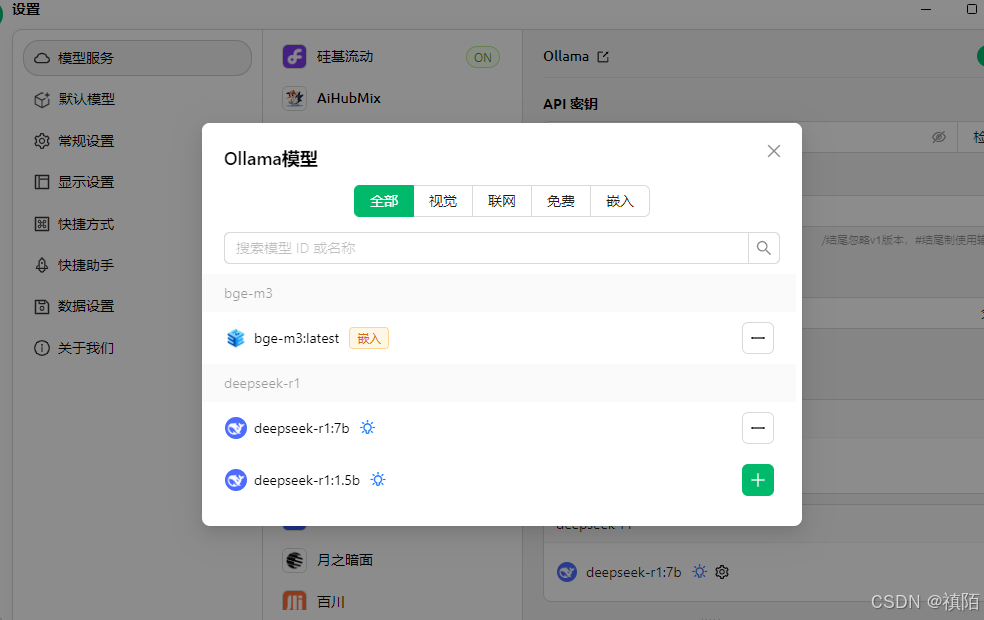This screenshot has height=620, width=984.
Task: Select the 百川 provider
Action: point(392,602)
